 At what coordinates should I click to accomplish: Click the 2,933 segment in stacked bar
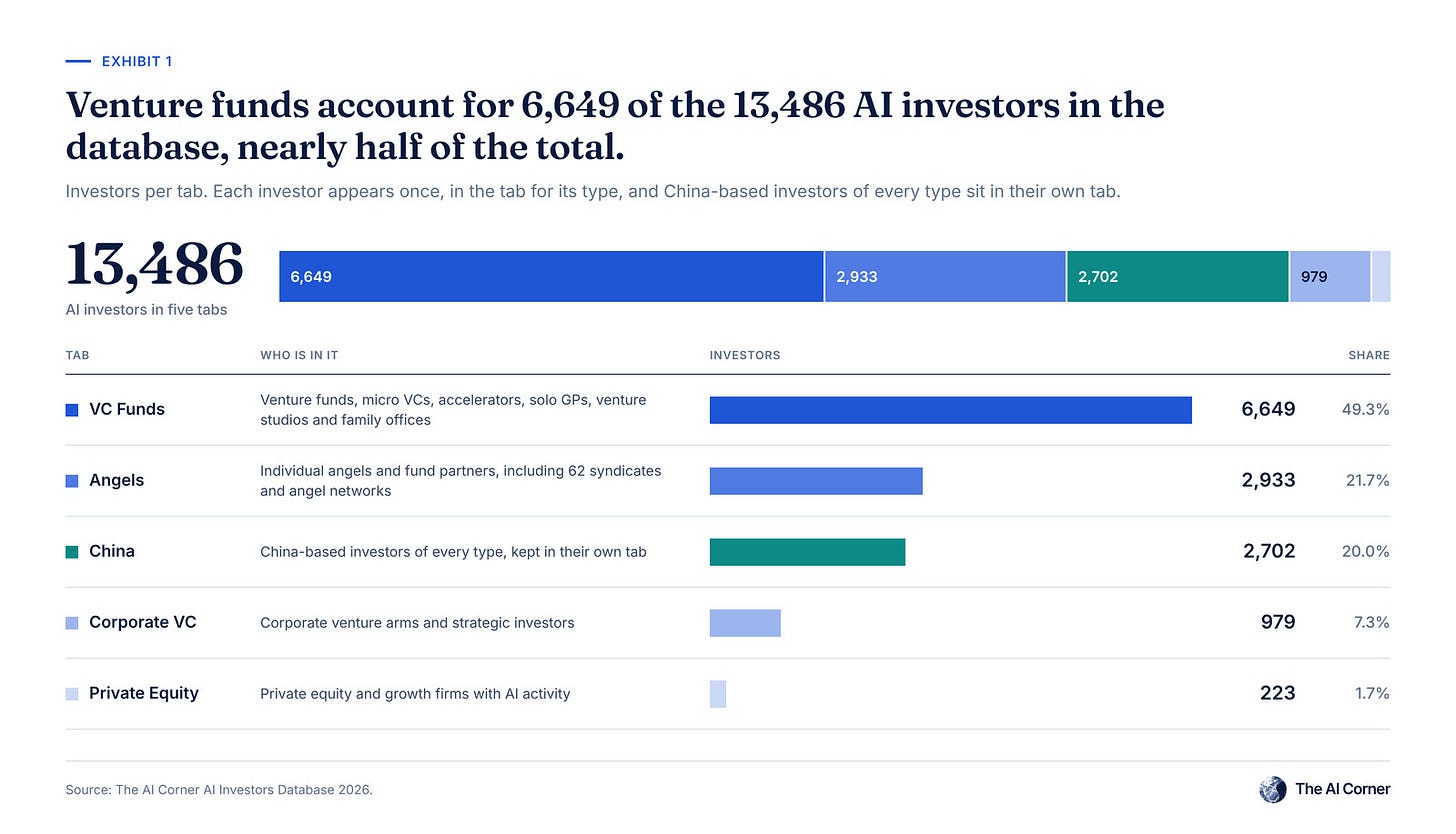tap(945, 276)
